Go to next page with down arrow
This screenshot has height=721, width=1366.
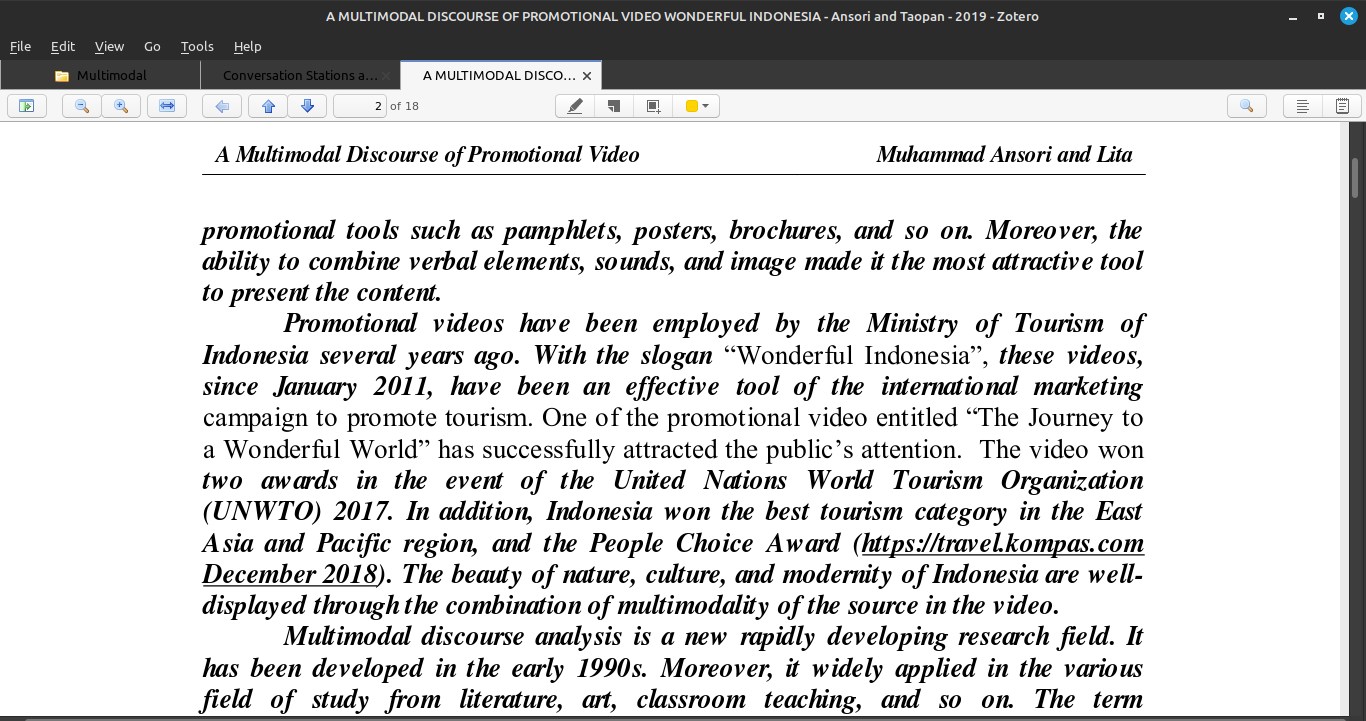pyautogui.click(x=307, y=106)
